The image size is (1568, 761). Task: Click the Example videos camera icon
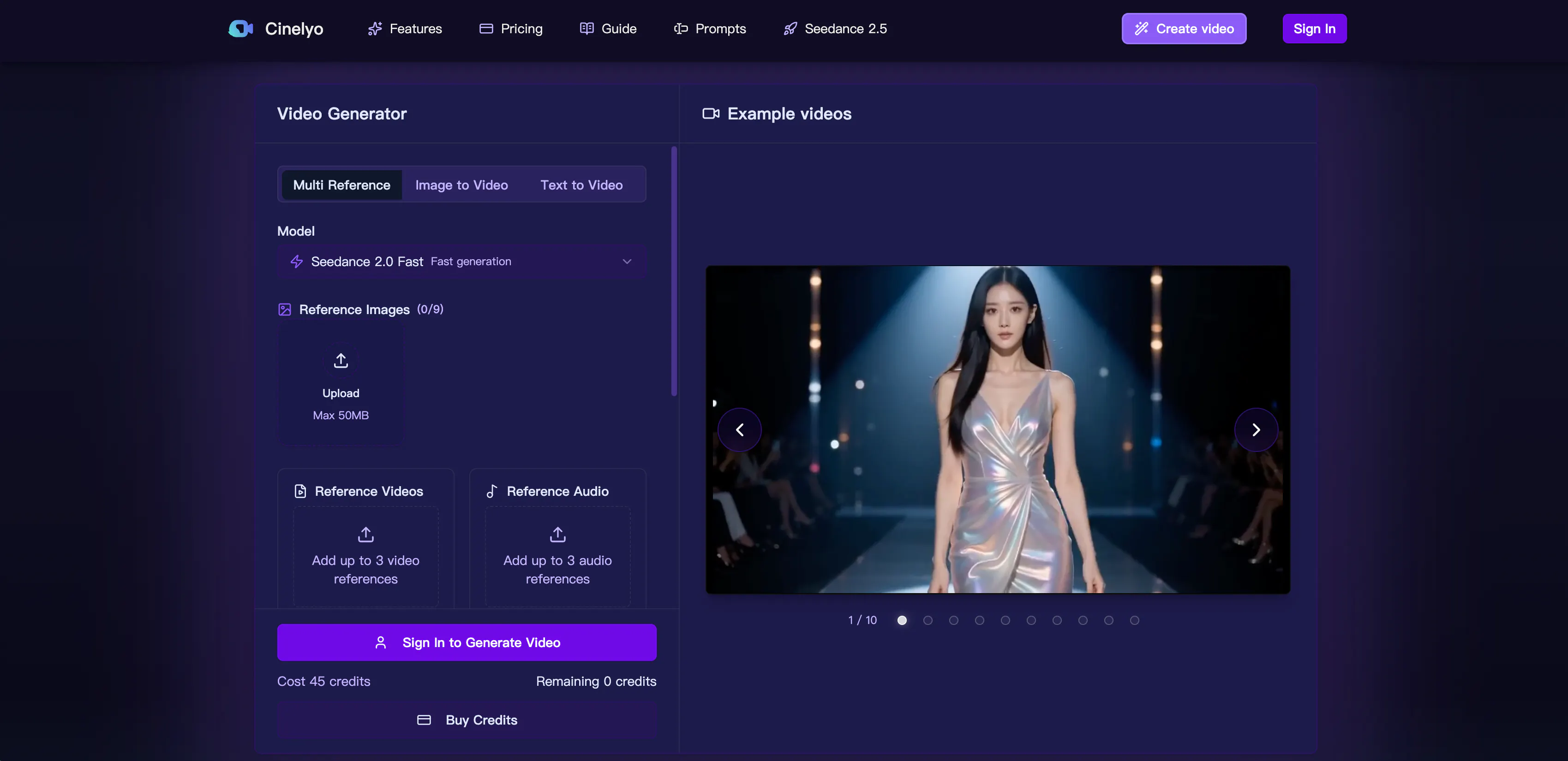pos(711,114)
